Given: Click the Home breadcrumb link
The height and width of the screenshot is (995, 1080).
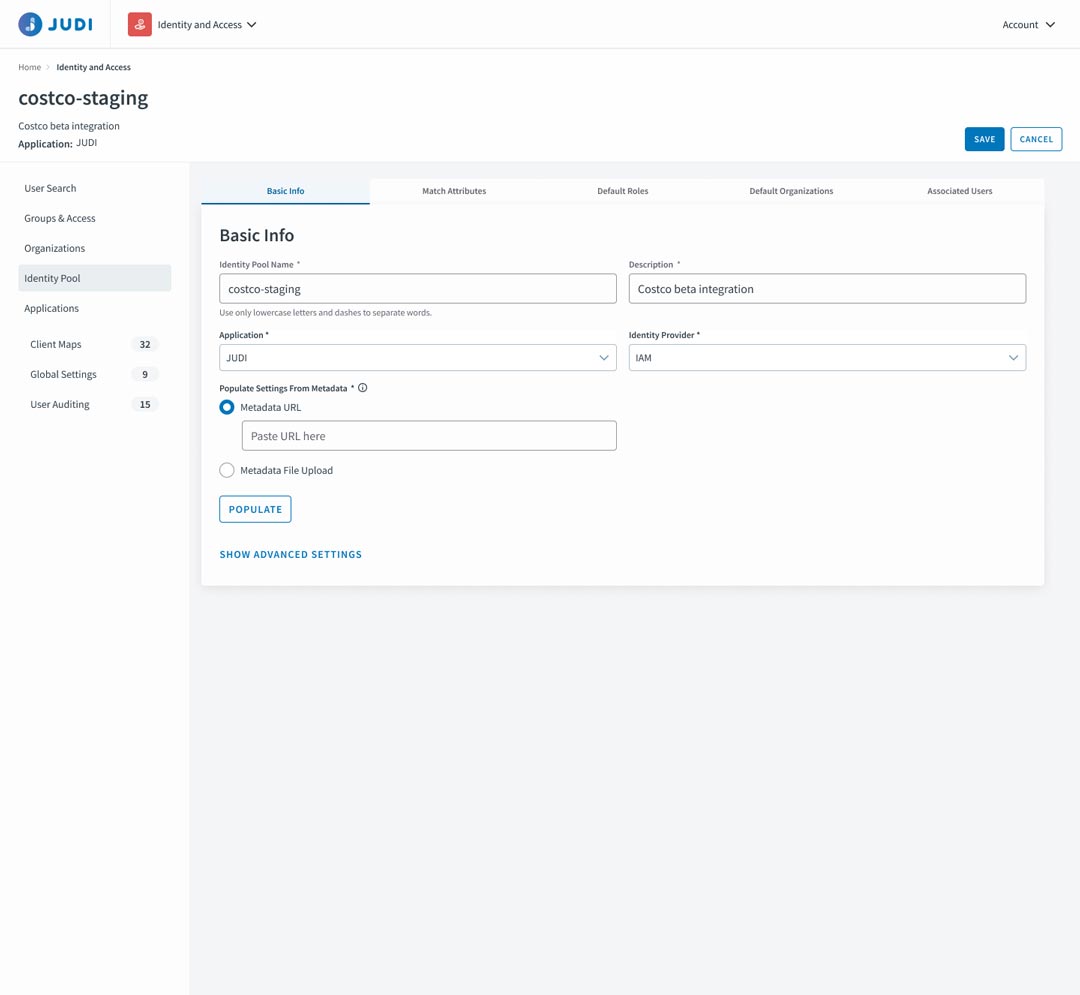Looking at the screenshot, I should point(30,67).
